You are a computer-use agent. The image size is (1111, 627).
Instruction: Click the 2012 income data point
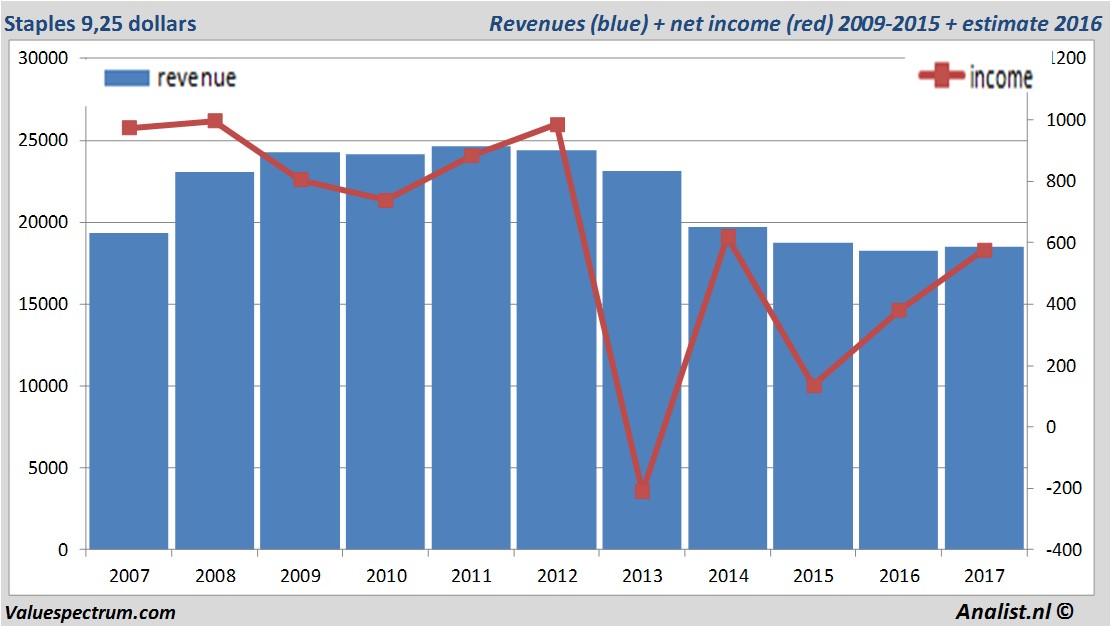point(557,125)
